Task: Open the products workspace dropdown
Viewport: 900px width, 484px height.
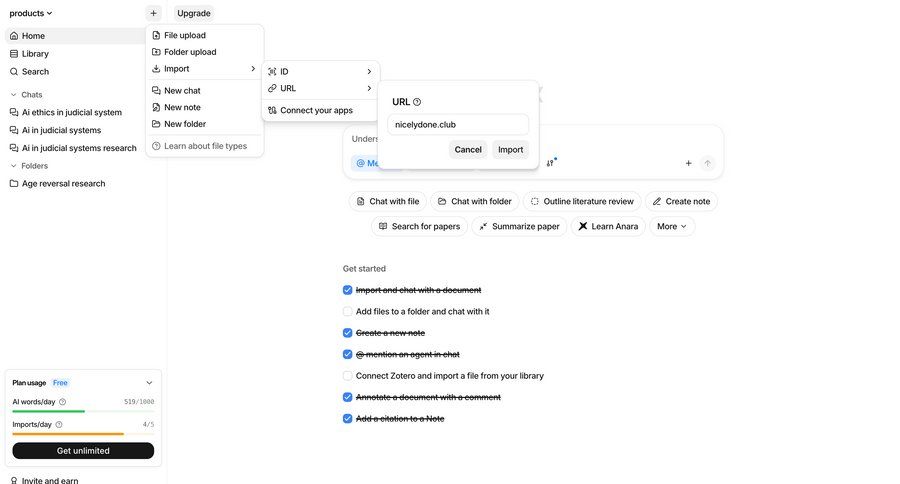Action: [x=31, y=13]
